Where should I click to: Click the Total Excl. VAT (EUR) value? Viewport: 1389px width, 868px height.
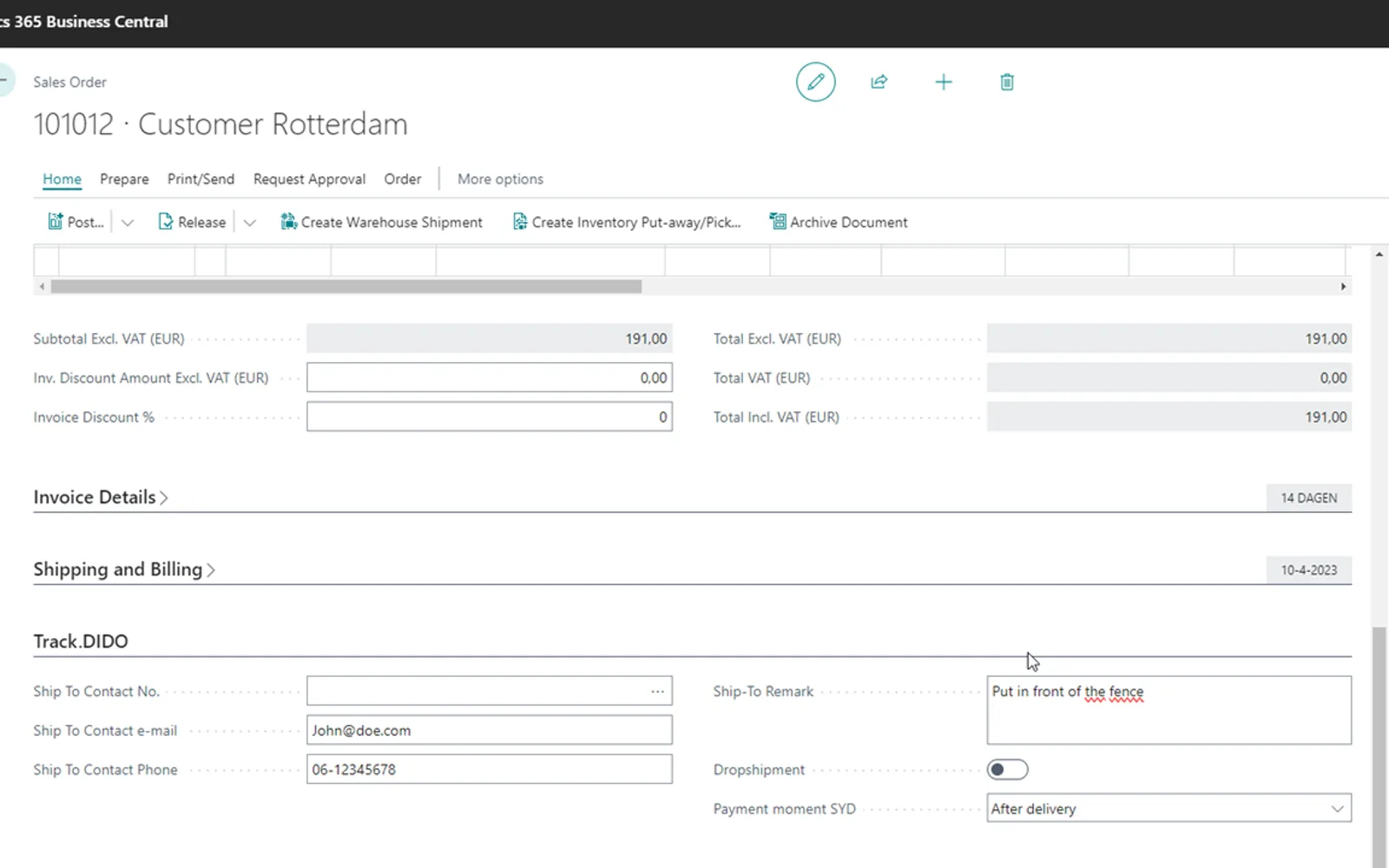(1168, 339)
